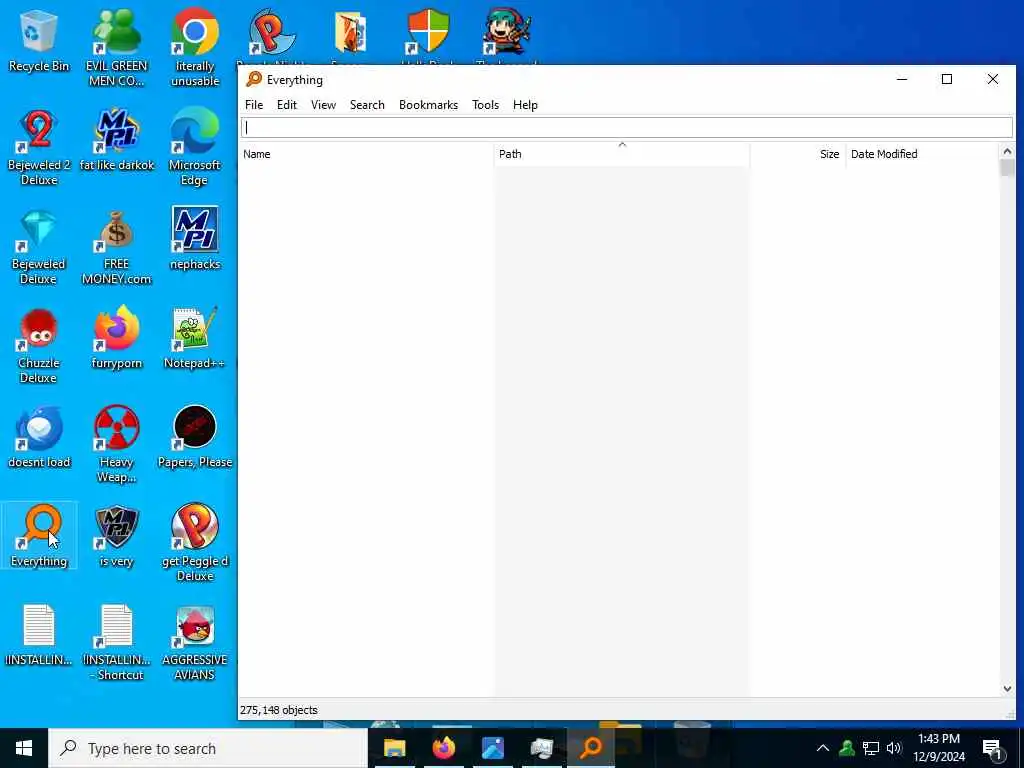
Task: Click Type here to search box
Action: point(208,748)
